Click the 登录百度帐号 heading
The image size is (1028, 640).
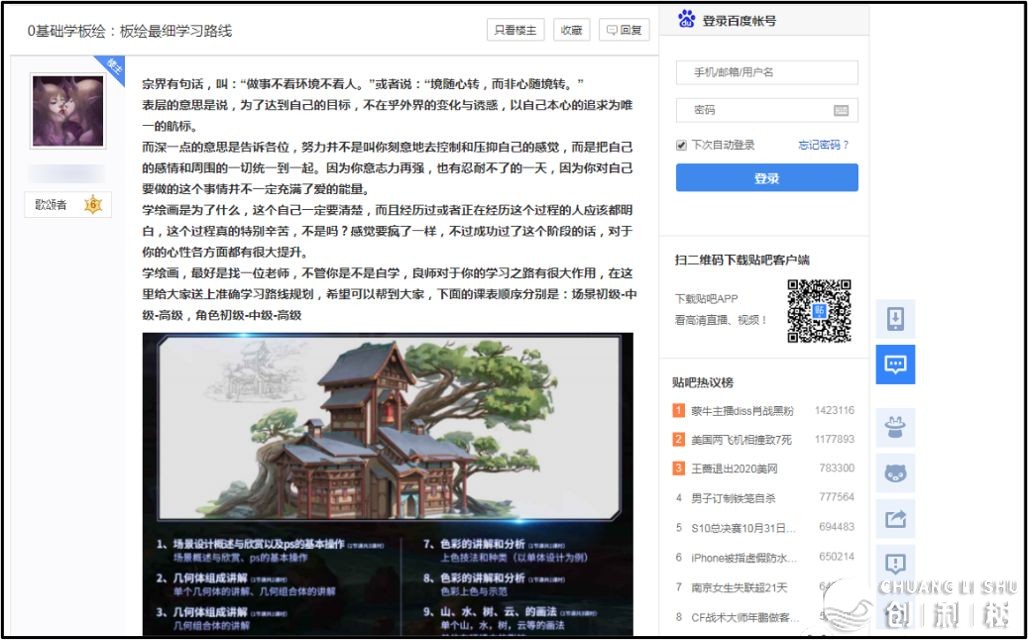[x=739, y=20]
